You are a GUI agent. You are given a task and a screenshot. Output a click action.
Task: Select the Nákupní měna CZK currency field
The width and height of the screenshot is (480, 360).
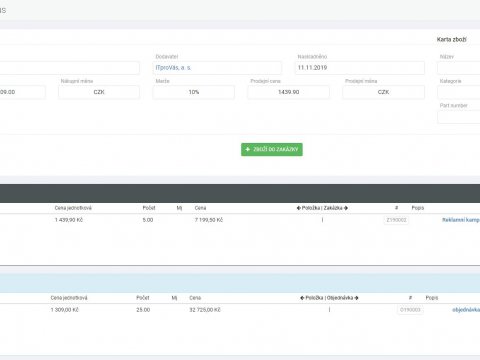point(99,92)
